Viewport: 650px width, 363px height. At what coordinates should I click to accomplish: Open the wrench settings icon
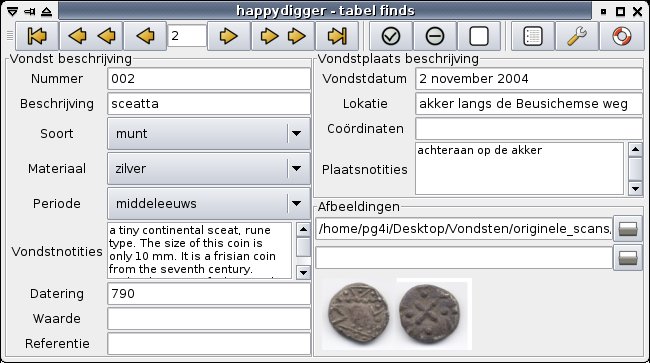577,36
